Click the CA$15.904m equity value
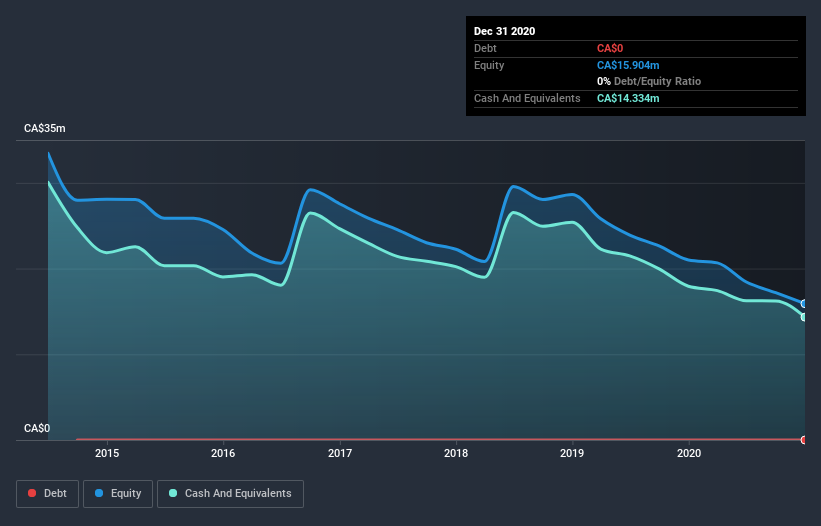The height and width of the screenshot is (526, 821). point(628,65)
